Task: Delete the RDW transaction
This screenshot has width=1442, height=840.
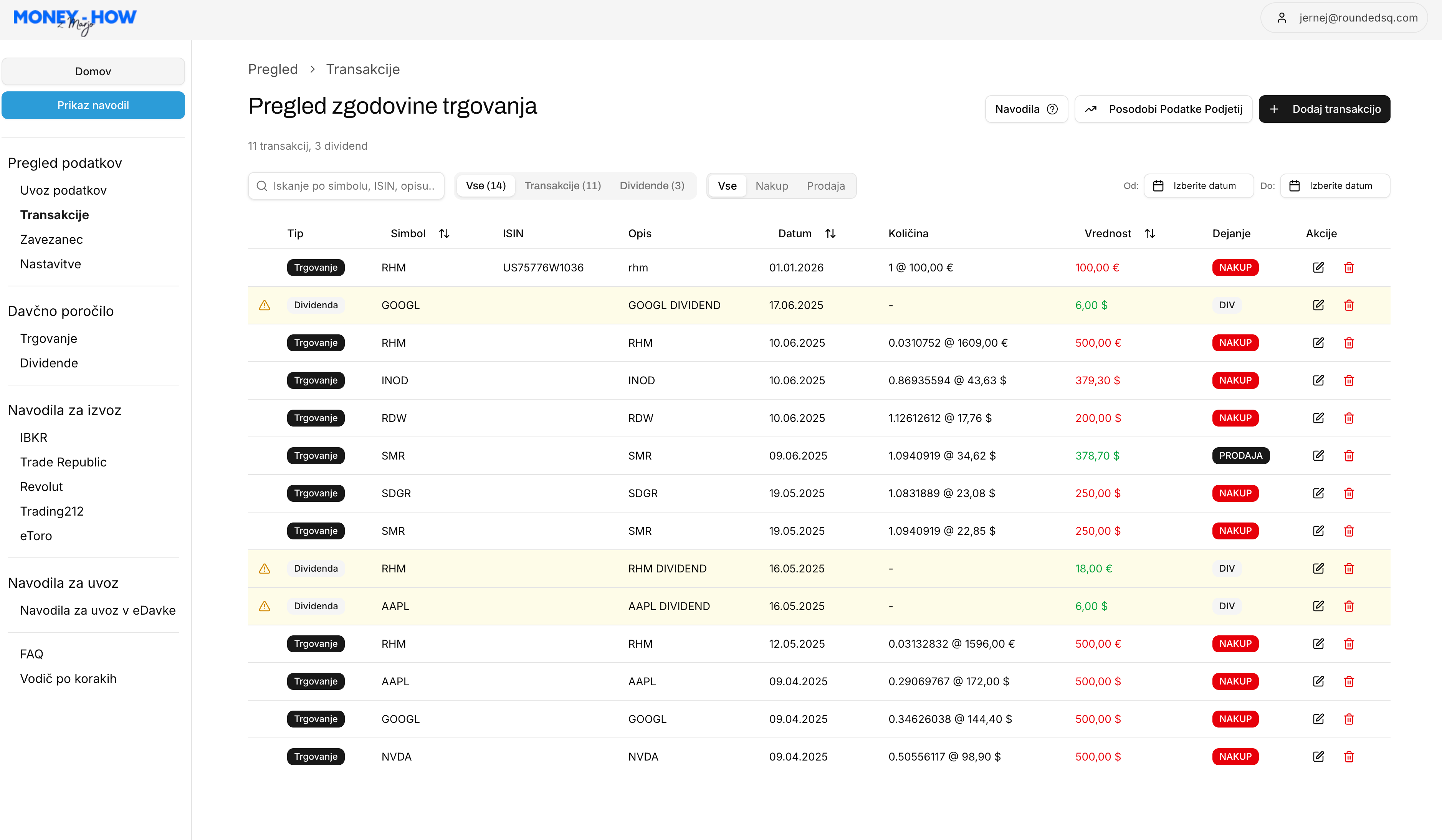Action: (1349, 418)
